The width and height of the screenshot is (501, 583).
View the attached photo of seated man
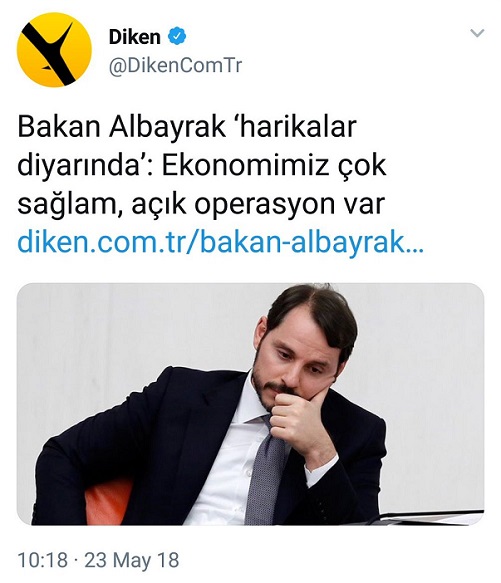pyautogui.click(x=250, y=404)
